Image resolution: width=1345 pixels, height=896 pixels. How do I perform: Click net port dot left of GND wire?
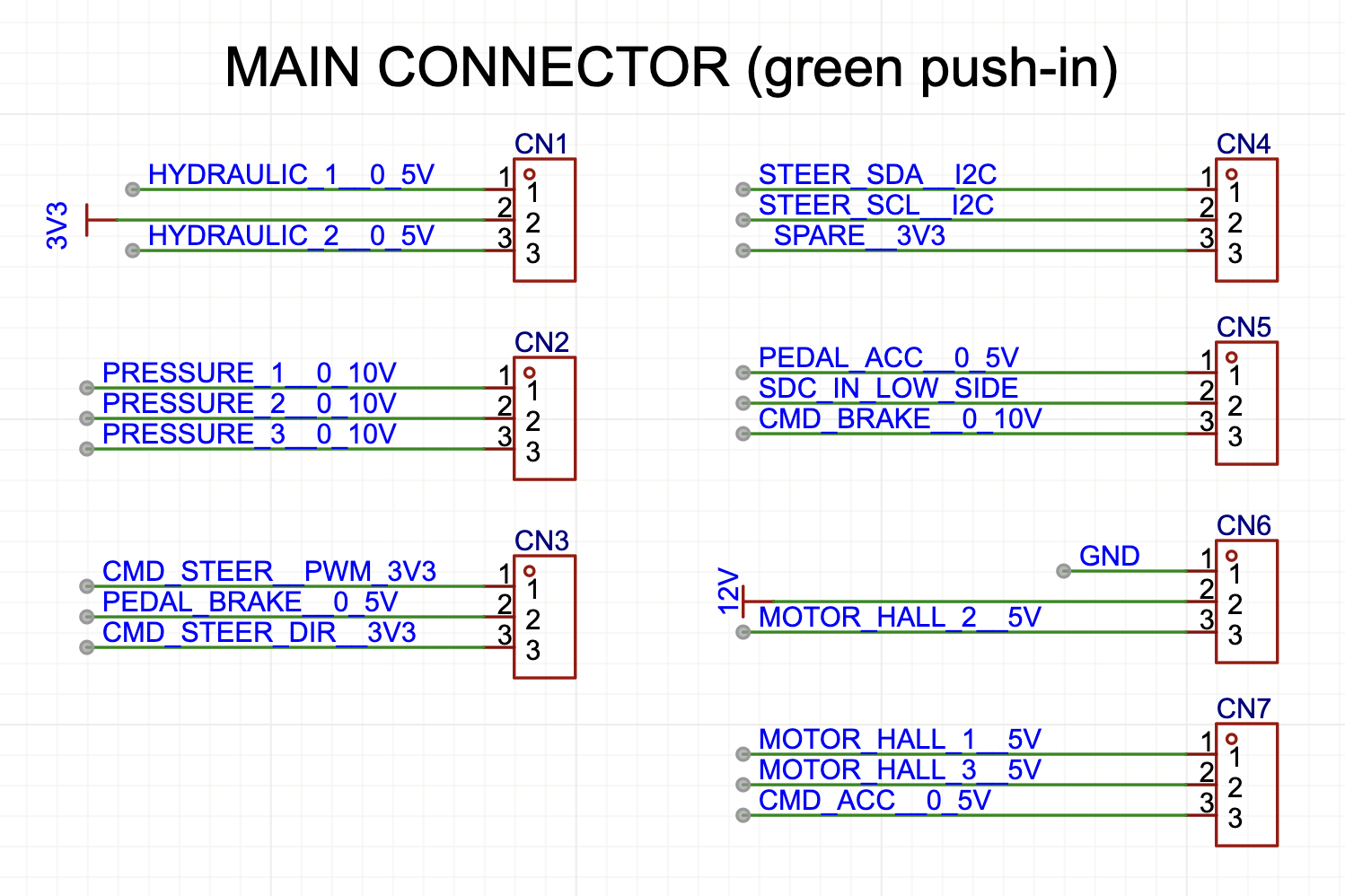click(1064, 571)
